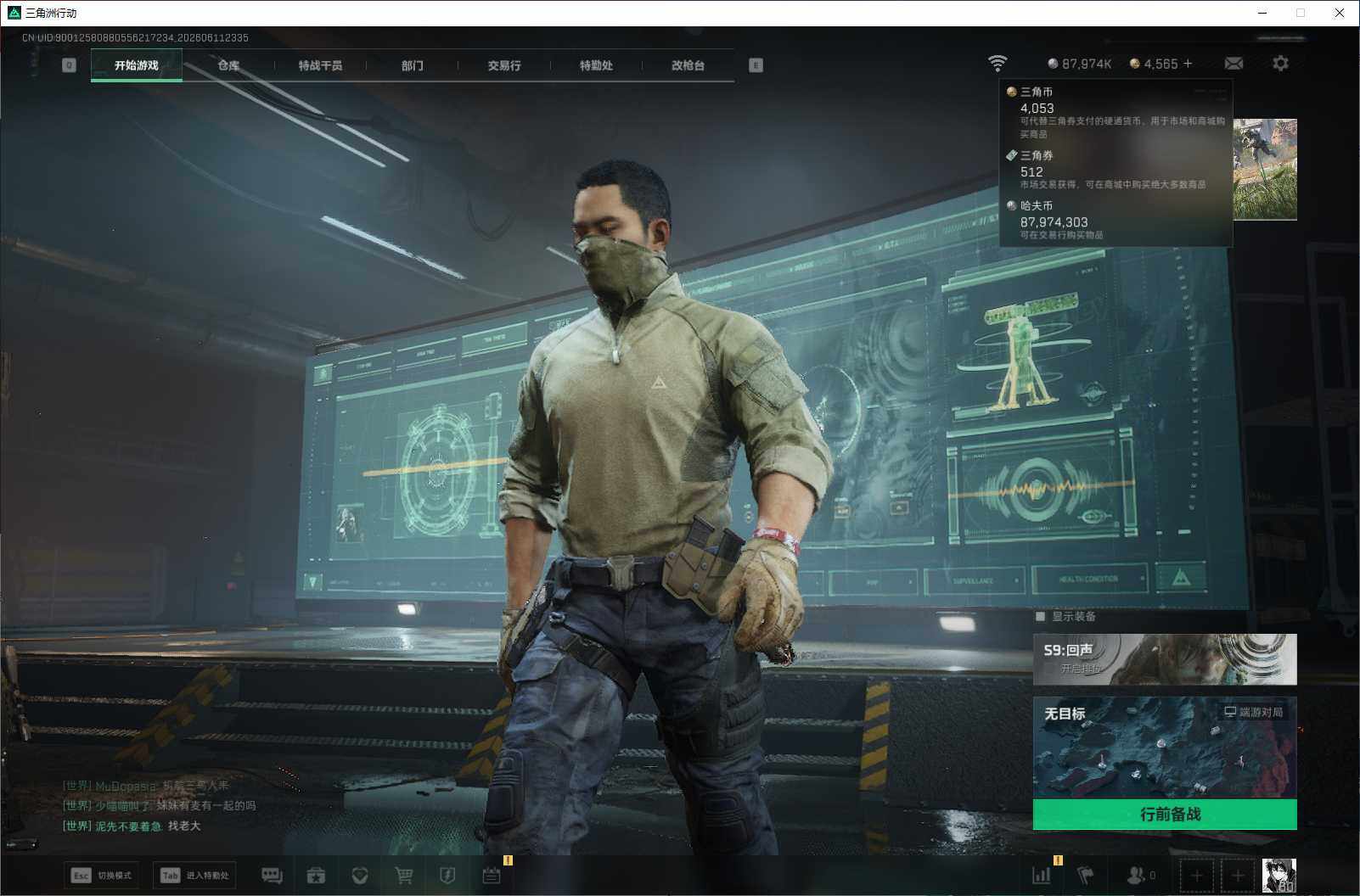Click the Esc 切换模式 button
Image resolution: width=1360 pixels, height=896 pixels.
click(101, 876)
